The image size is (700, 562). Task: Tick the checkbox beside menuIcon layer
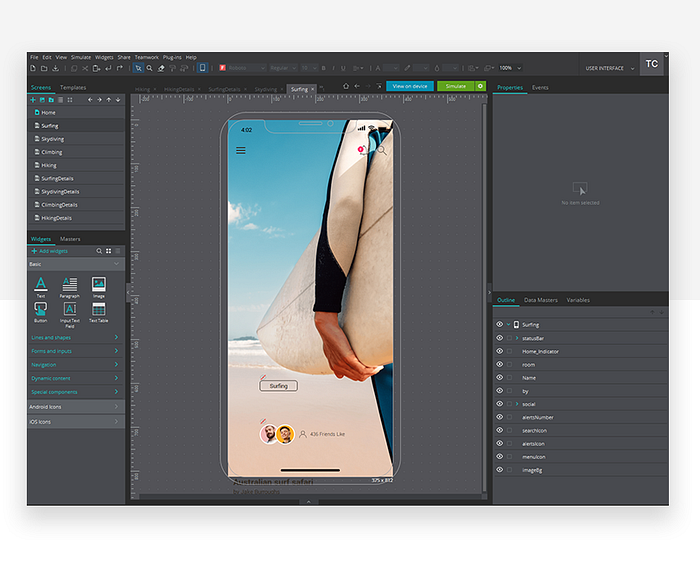pyautogui.click(x=509, y=457)
